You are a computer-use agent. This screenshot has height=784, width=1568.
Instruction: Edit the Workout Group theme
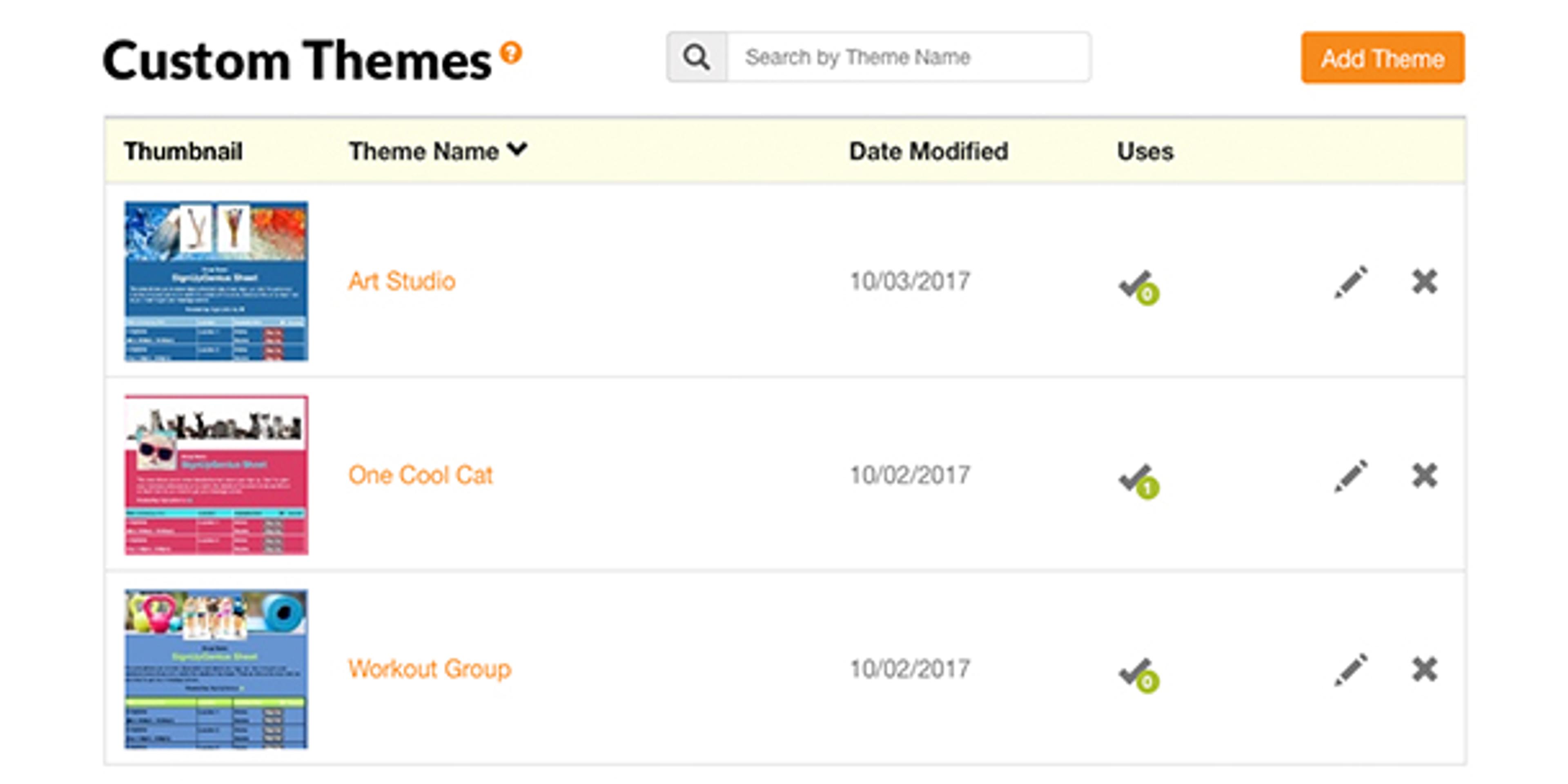click(1351, 670)
